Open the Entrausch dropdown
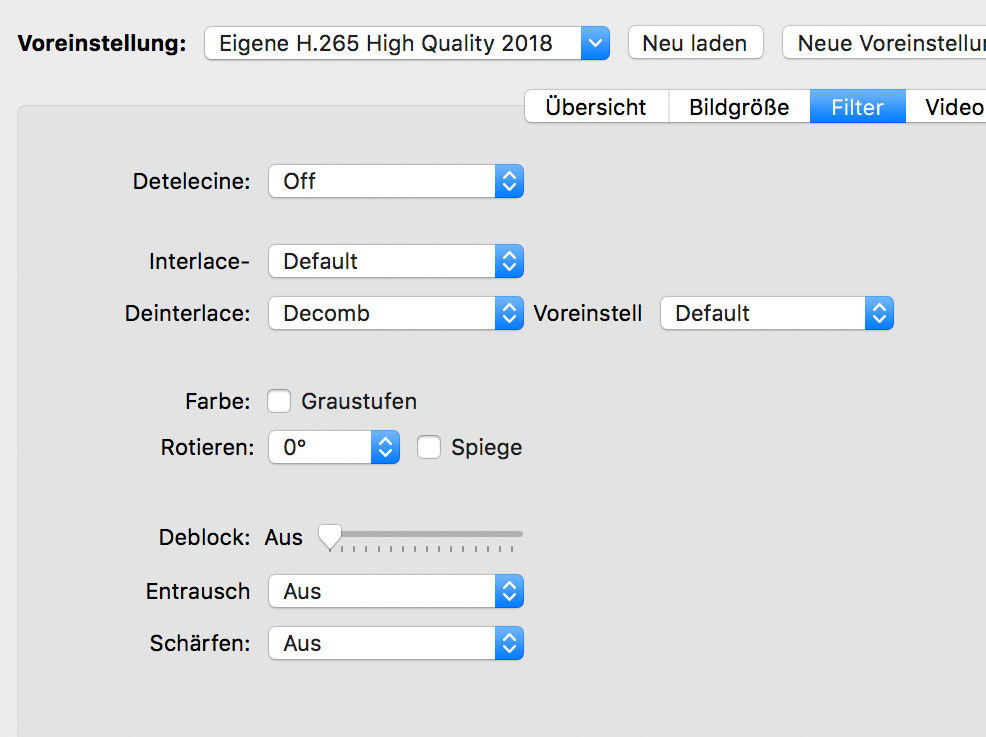Screen dimensions: 986x737 [x=396, y=591]
